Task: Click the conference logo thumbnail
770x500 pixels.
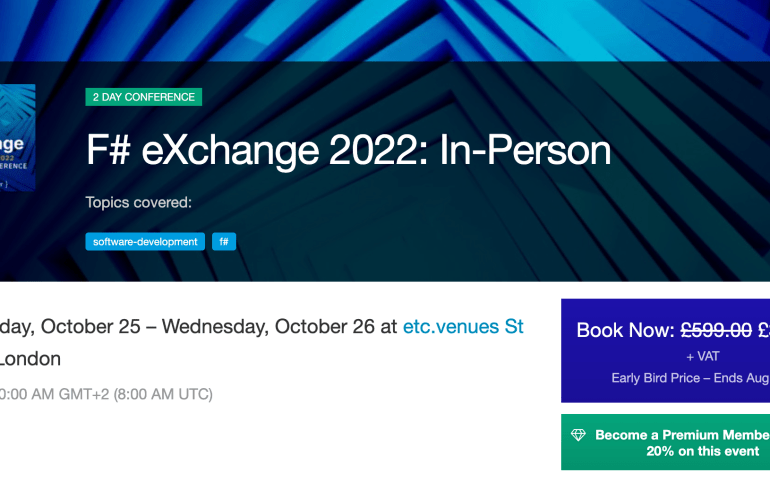Action: 17,137
